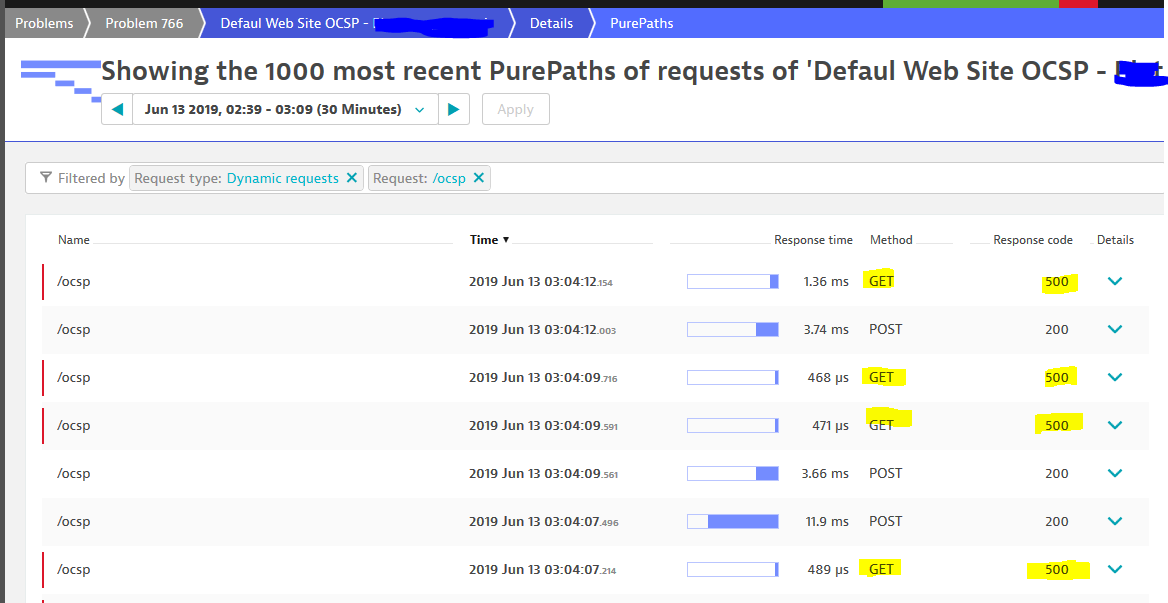The height and width of the screenshot is (603, 1168).
Task: Click the Dynamic requests filter value
Action: click(x=282, y=178)
